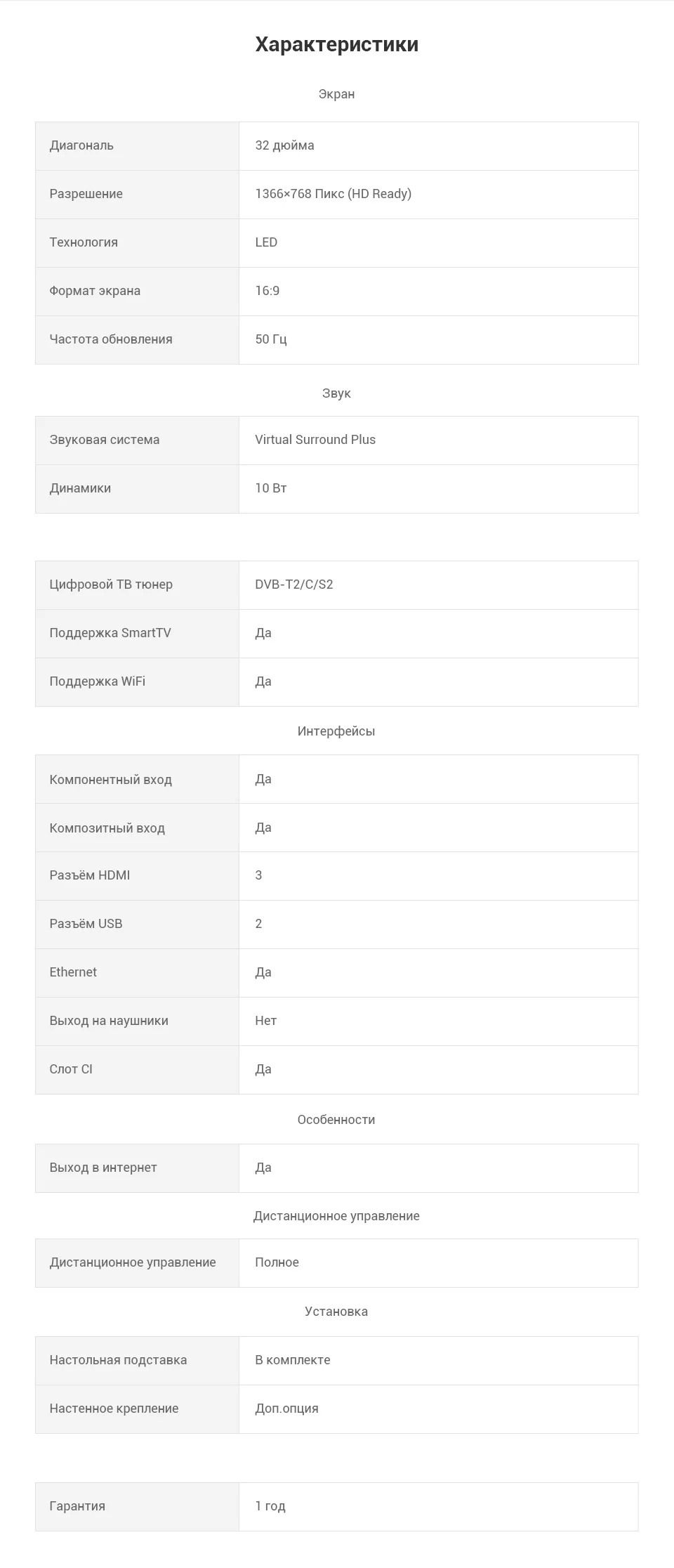Click the Характеристики heading
The image size is (674, 1568).
pos(337,44)
